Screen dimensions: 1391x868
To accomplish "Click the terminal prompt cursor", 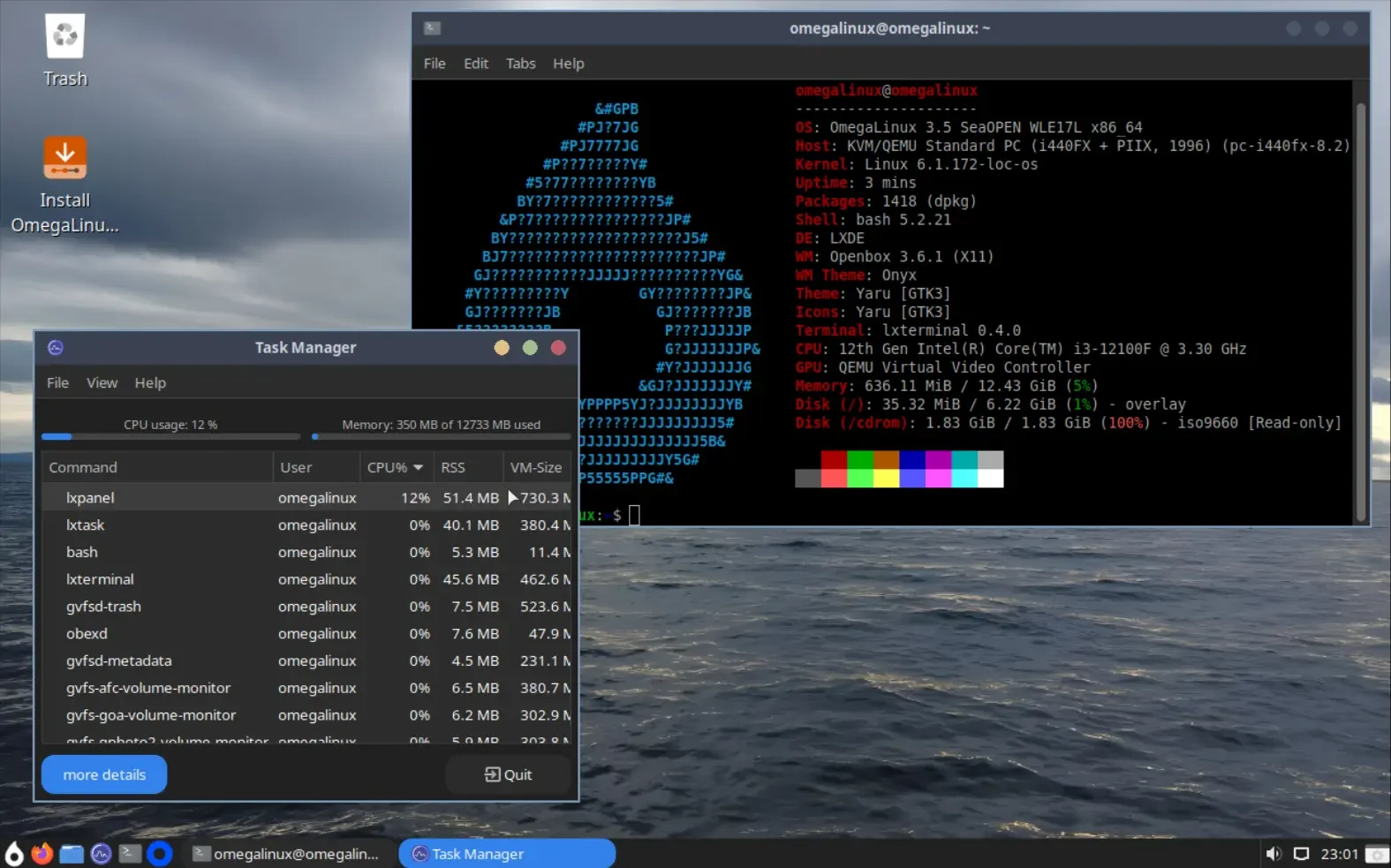I will (634, 515).
